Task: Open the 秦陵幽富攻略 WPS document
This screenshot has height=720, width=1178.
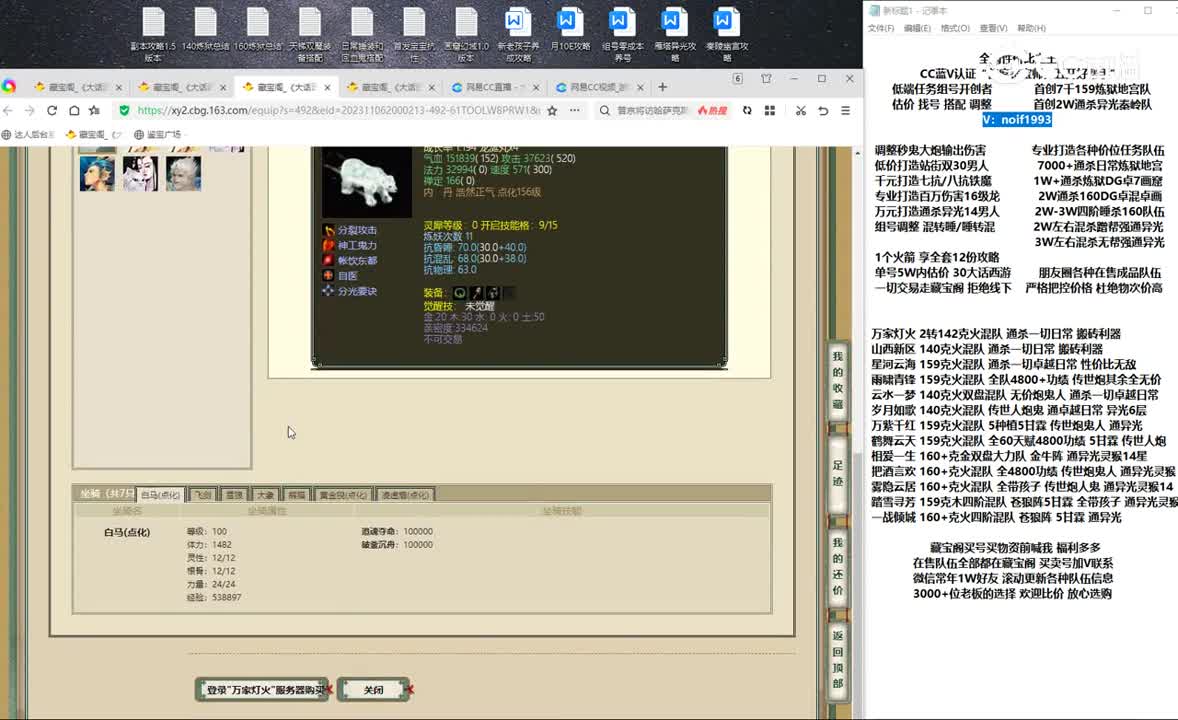Action: click(726, 34)
